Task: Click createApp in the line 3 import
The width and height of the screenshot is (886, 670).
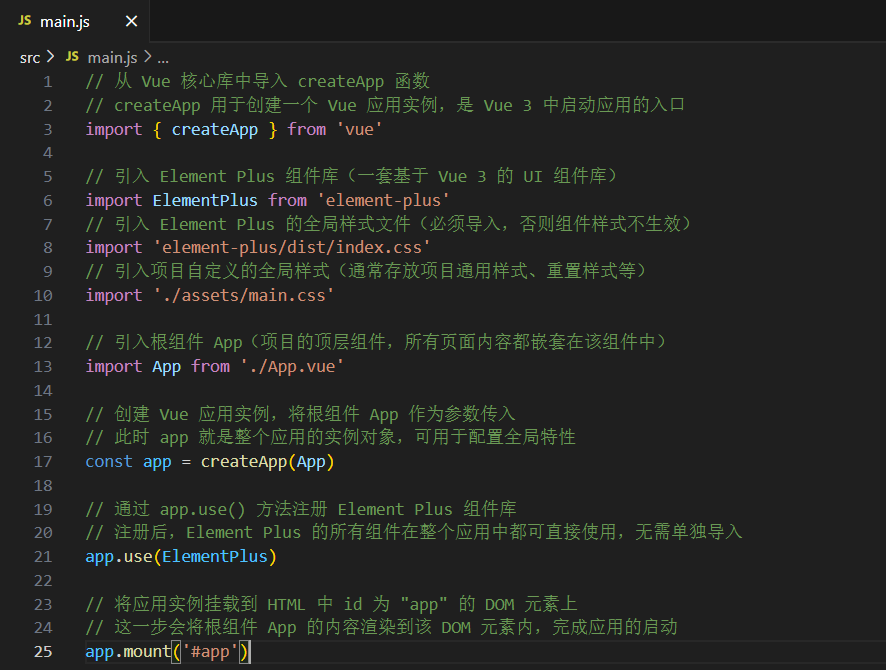Action: [215, 129]
